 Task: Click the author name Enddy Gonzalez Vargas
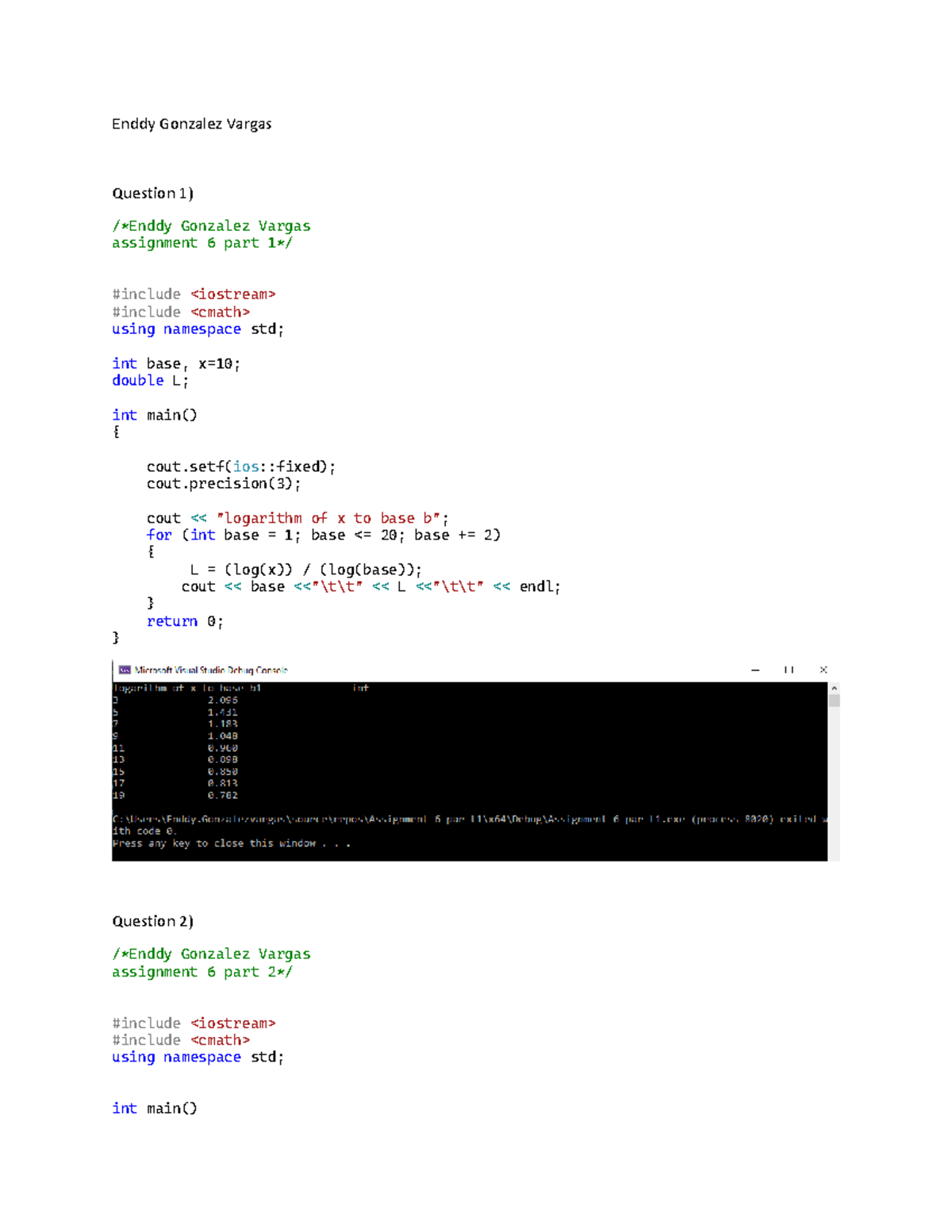pos(191,124)
